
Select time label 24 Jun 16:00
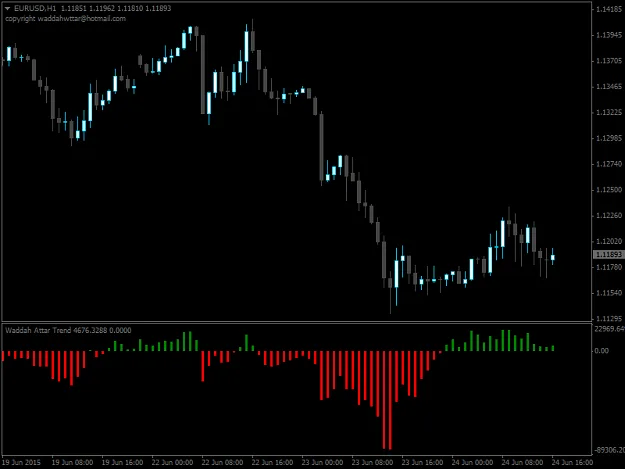[x=572, y=463]
